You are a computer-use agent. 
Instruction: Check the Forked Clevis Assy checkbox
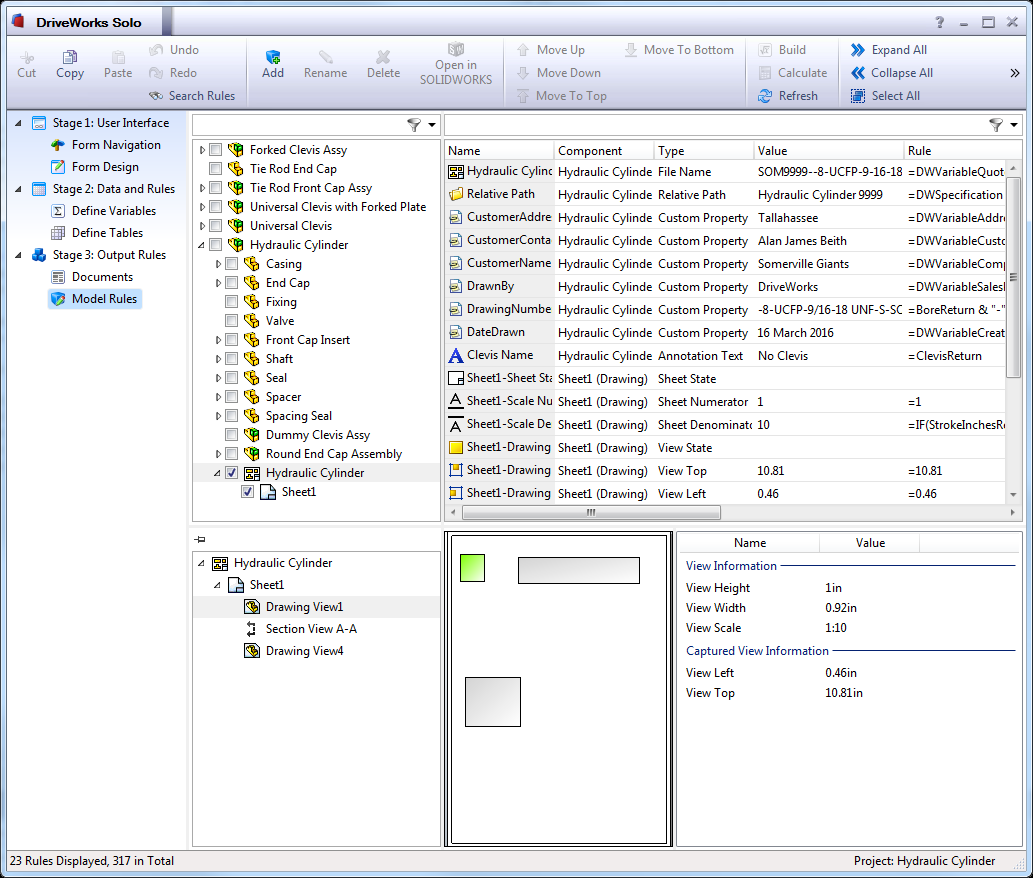tap(215, 150)
